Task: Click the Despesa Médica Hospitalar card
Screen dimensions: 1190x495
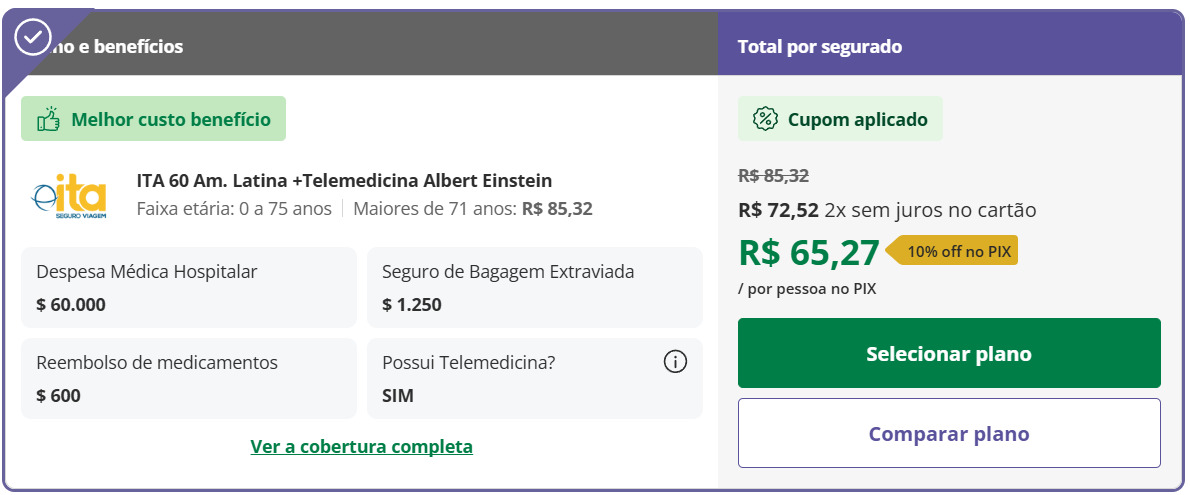Action: coord(189,287)
